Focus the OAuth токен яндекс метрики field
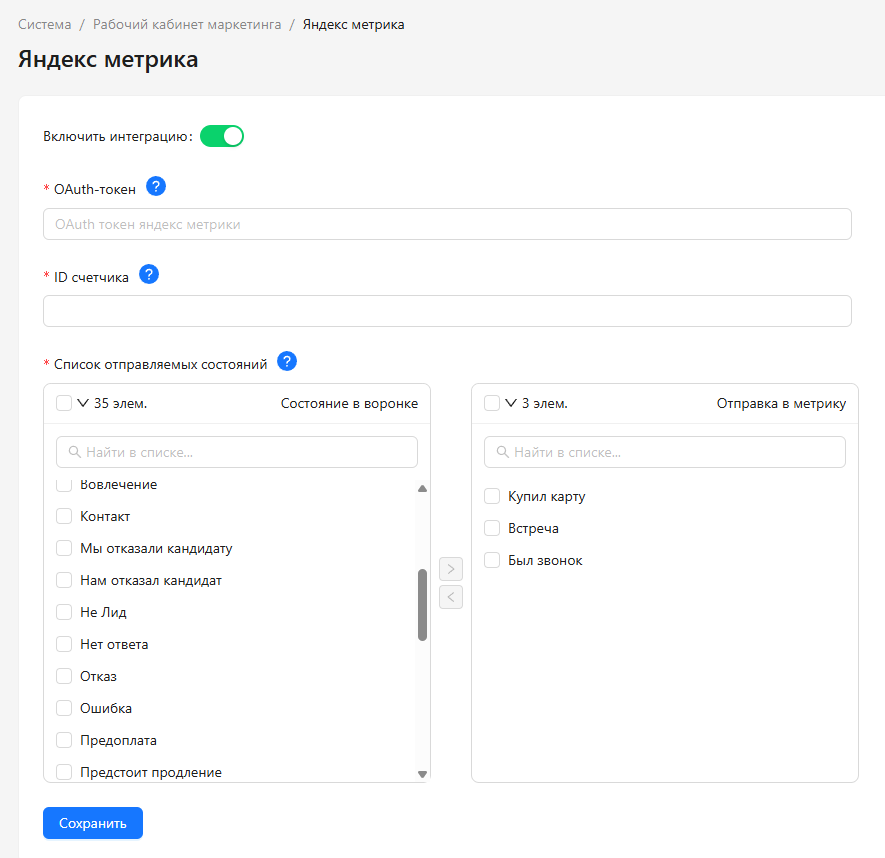The image size is (885, 858). click(447, 224)
